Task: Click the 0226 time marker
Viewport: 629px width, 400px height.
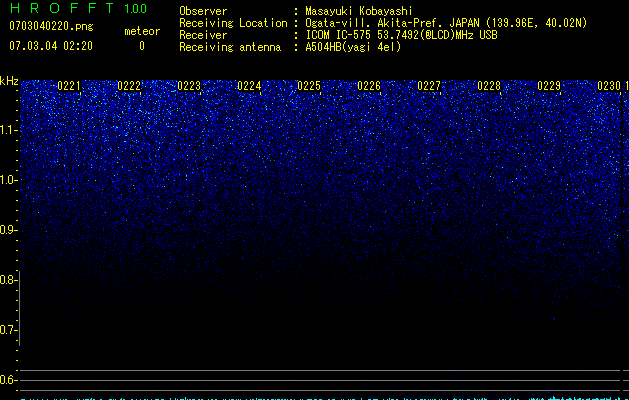Action: pos(369,86)
